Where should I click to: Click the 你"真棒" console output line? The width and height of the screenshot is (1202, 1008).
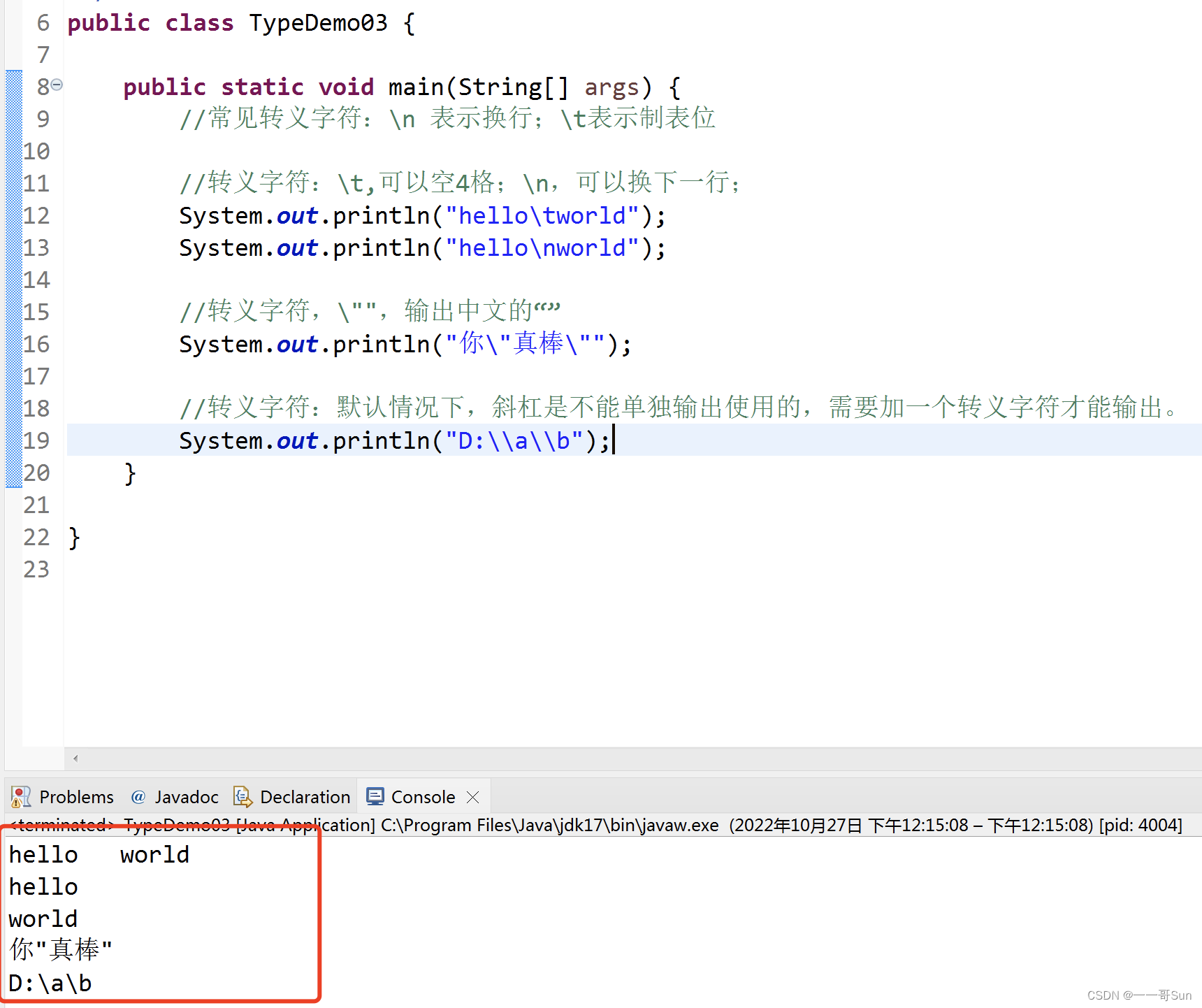60,950
